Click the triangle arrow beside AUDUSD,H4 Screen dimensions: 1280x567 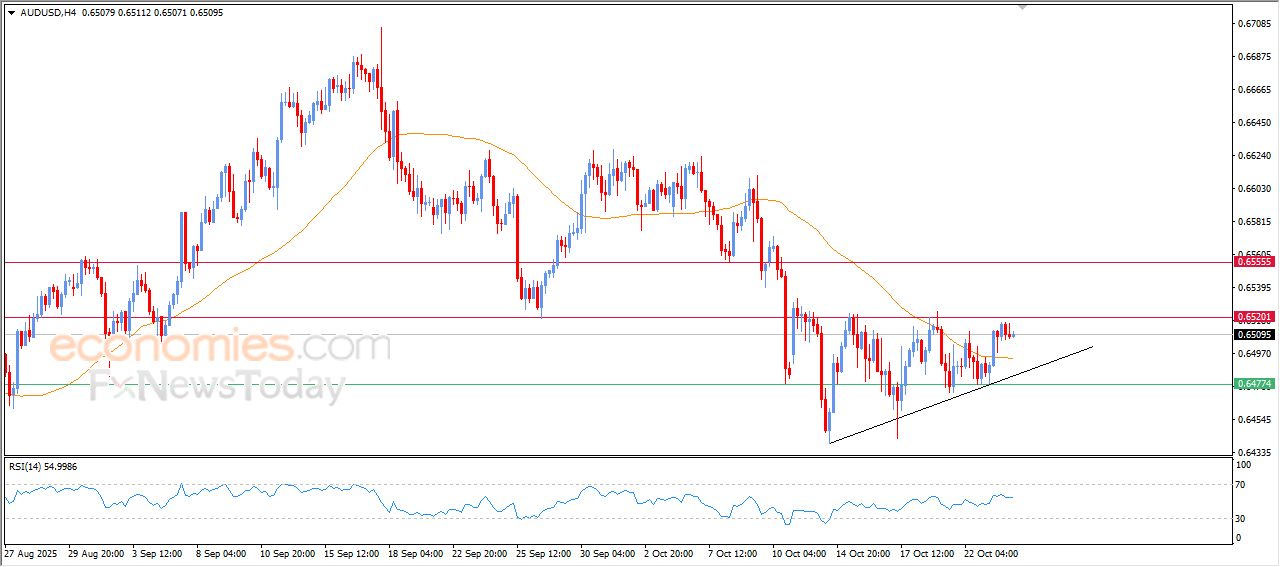click(11, 13)
